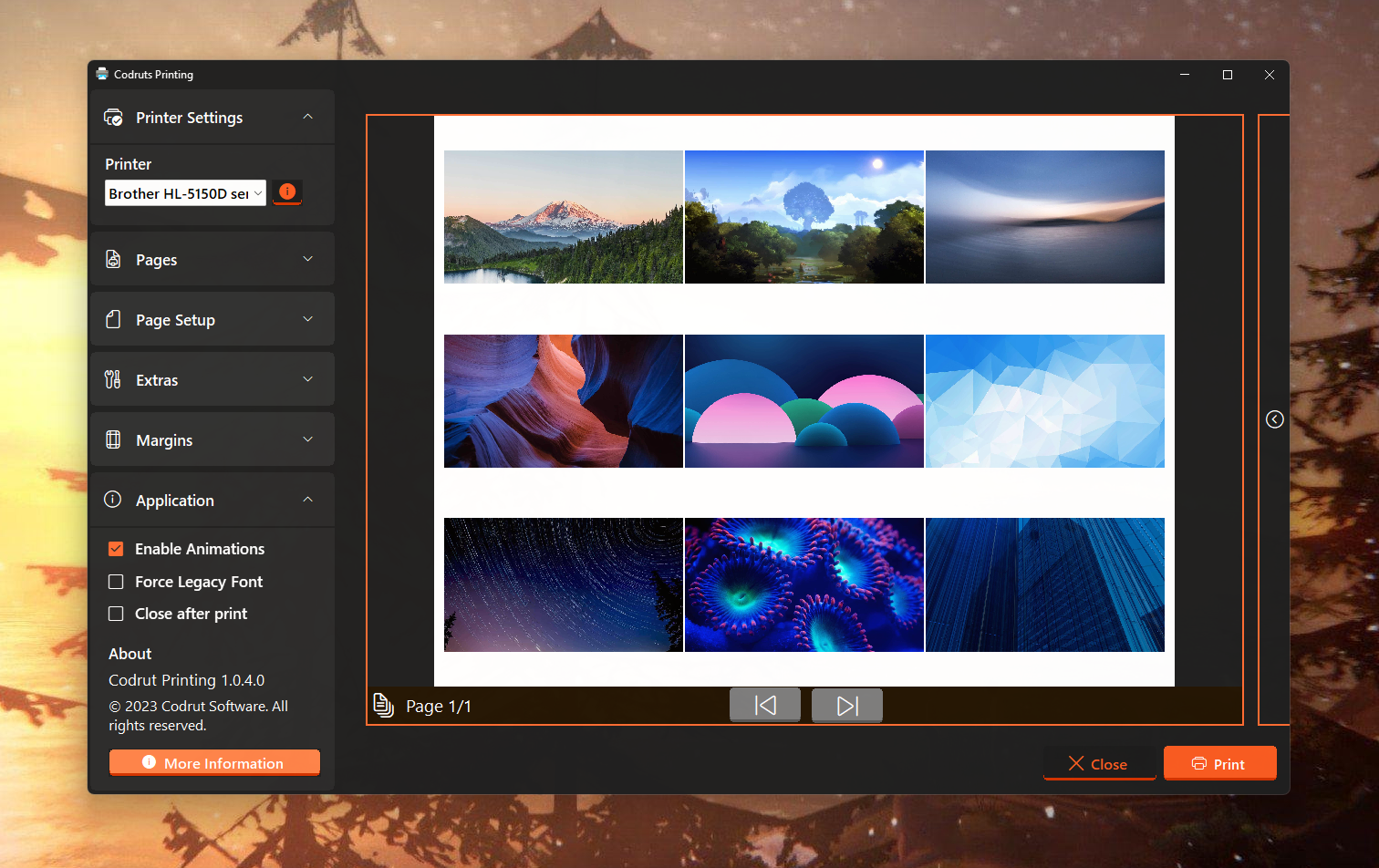Click the blue polygon thumbnail in preview
The image size is (1379, 868).
[x=1045, y=401]
